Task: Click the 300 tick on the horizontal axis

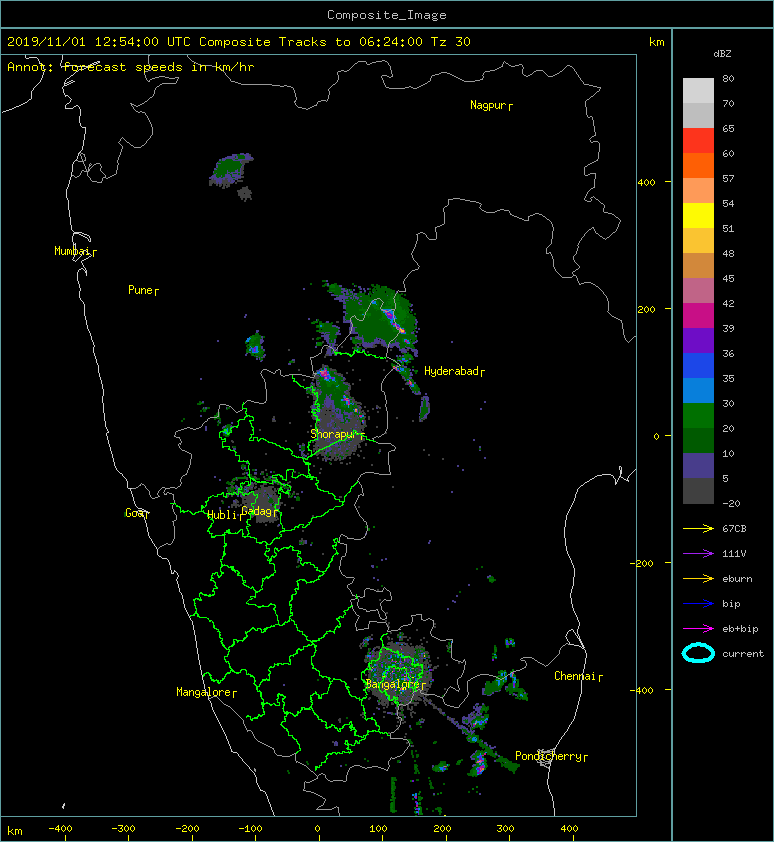Action: point(505,829)
